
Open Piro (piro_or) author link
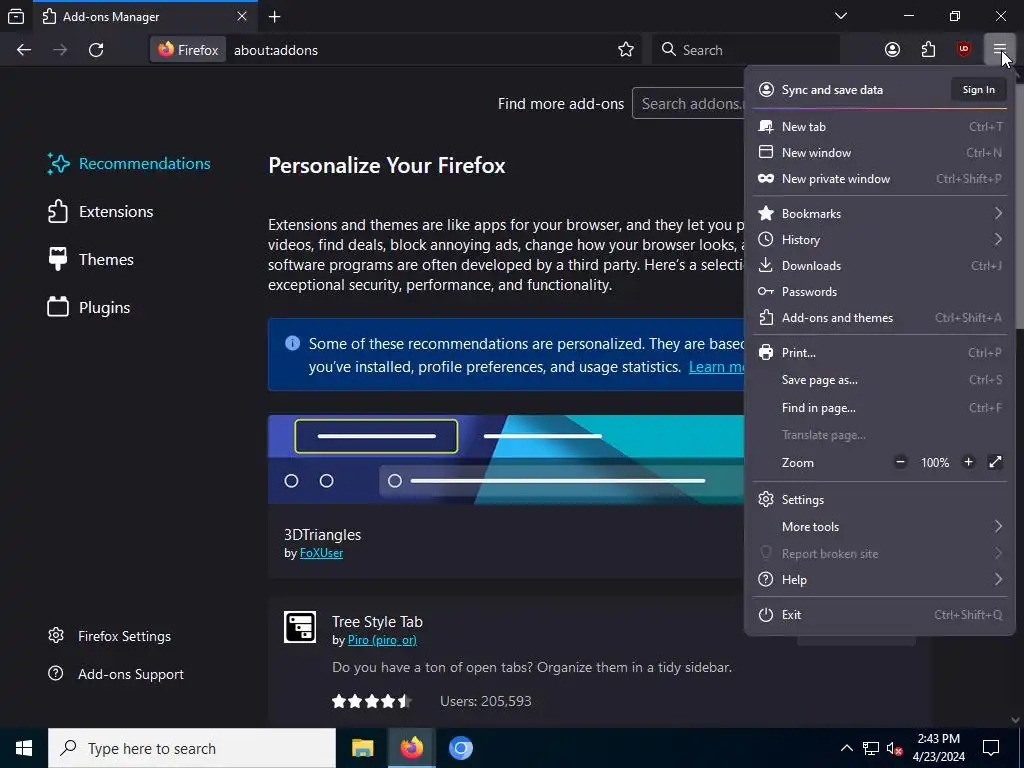point(382,640)
